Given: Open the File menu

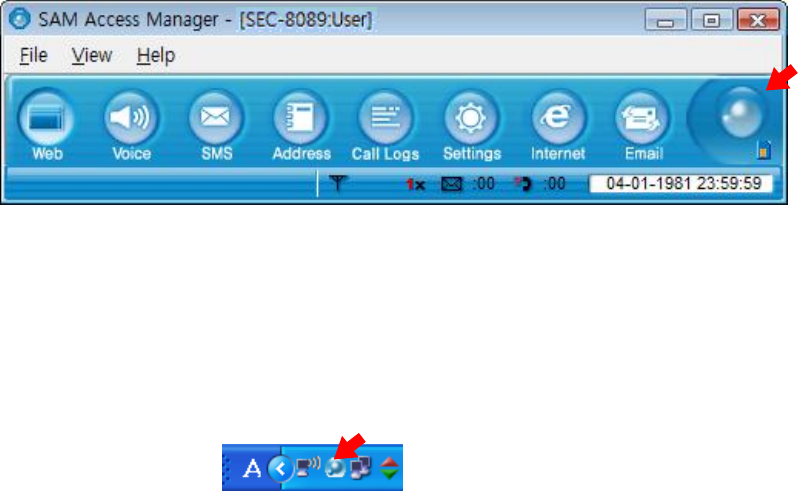Looking at the screenshot, I should click(34, 55).
